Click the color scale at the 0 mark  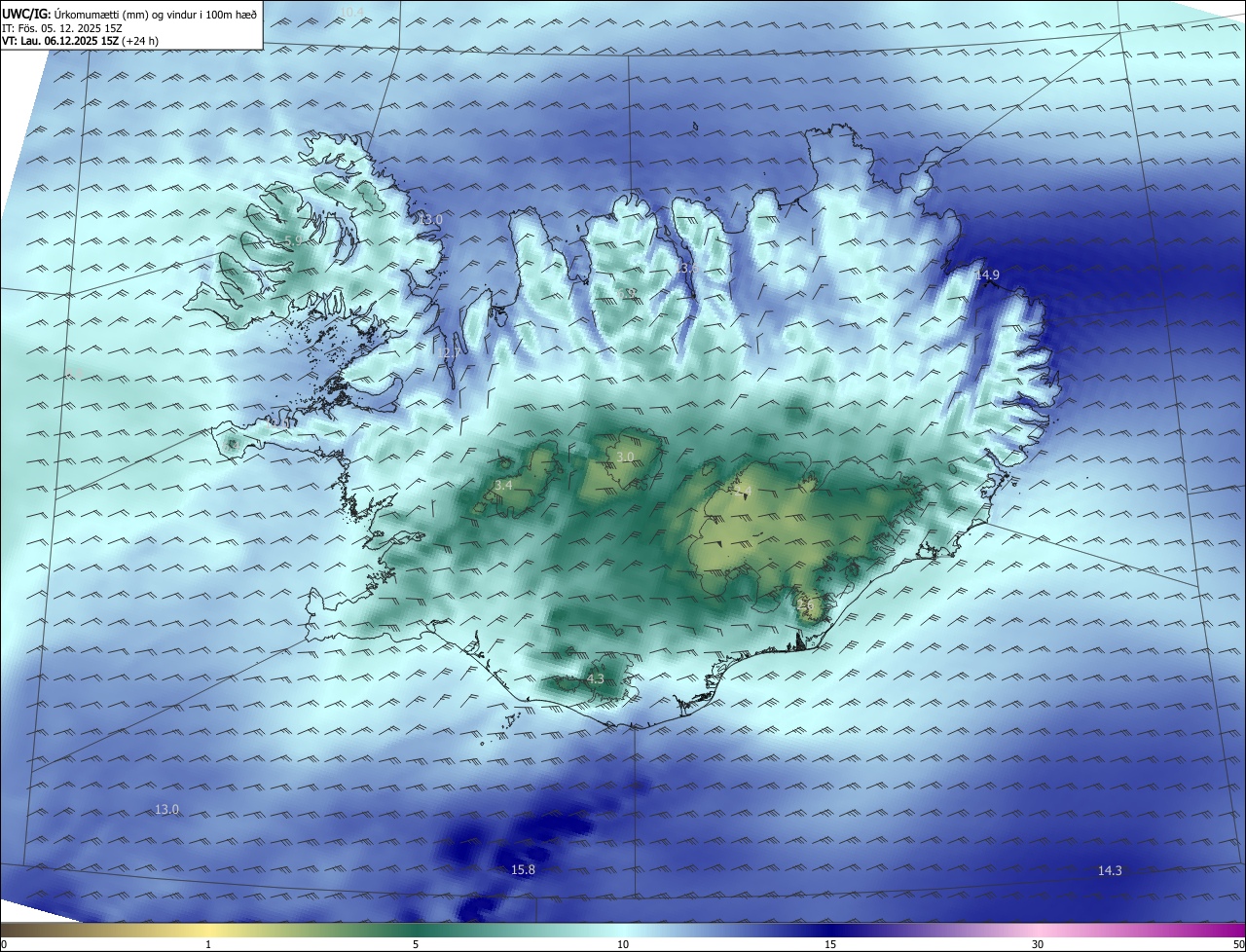[x=3, y=944]
